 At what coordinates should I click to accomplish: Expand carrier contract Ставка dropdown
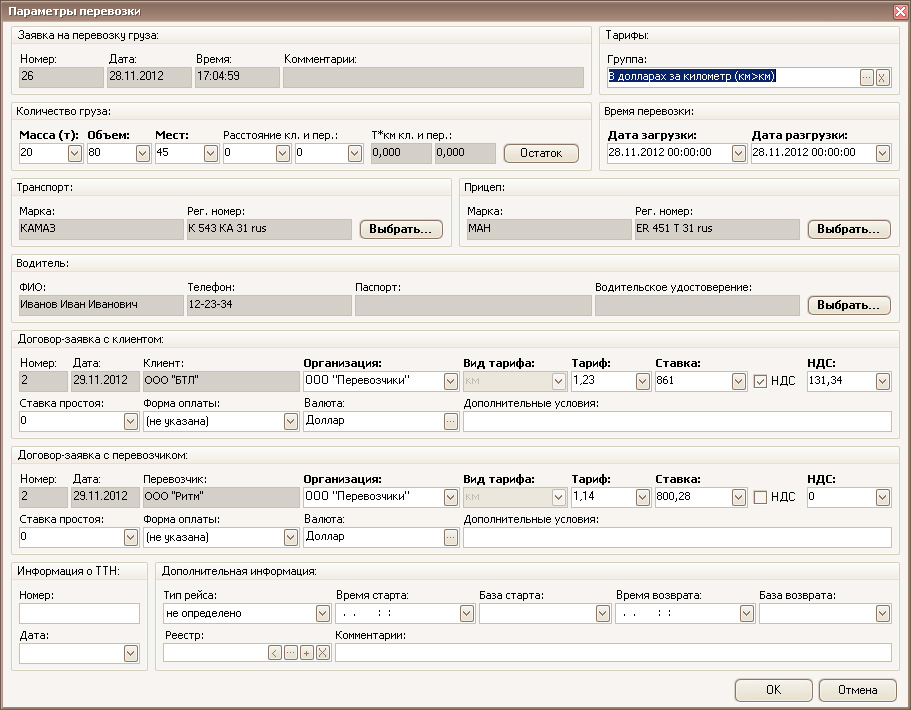(x=738, y=497)
